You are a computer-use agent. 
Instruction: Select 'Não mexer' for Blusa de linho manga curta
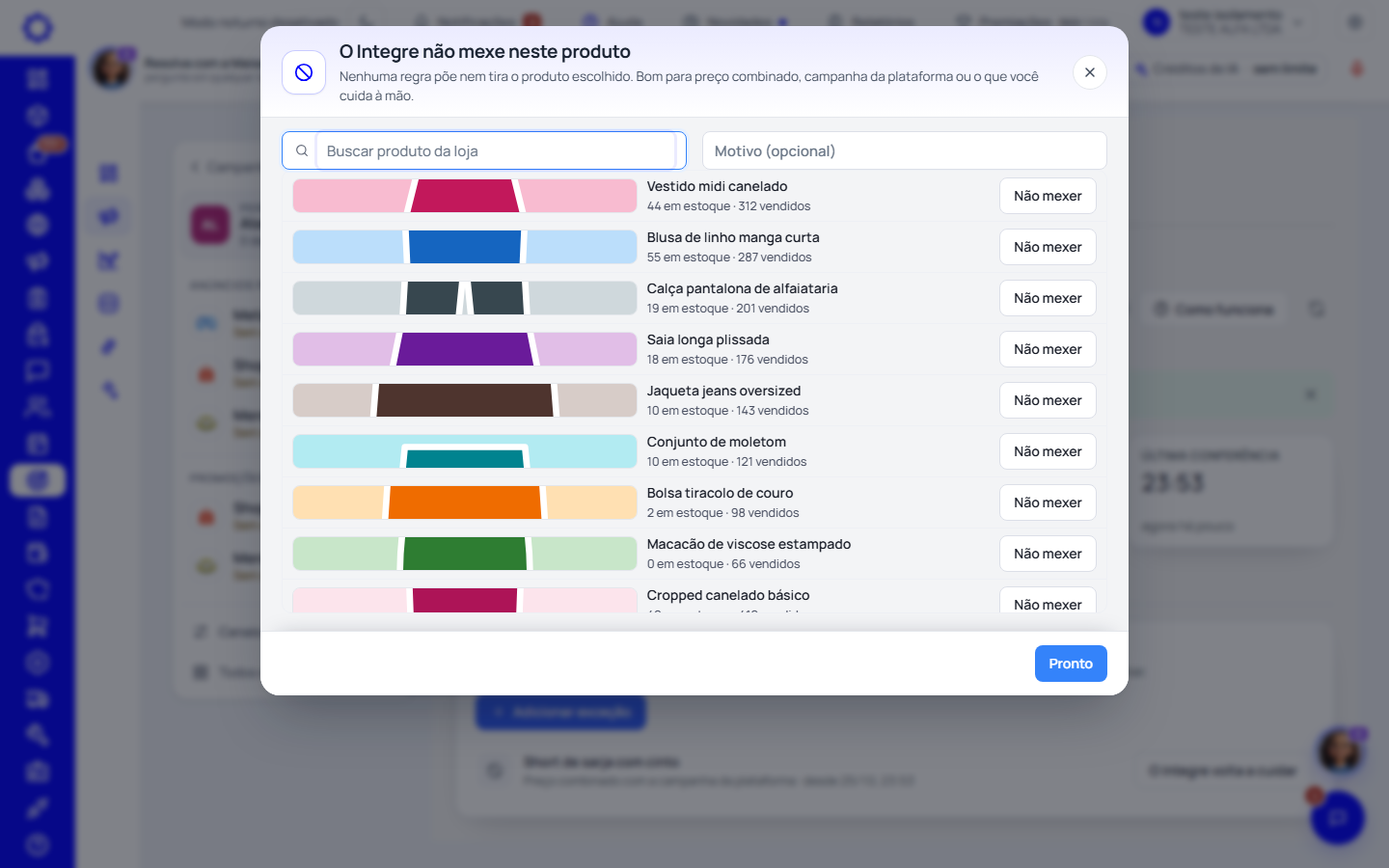pyautogui.click(x=1048, y=247)
